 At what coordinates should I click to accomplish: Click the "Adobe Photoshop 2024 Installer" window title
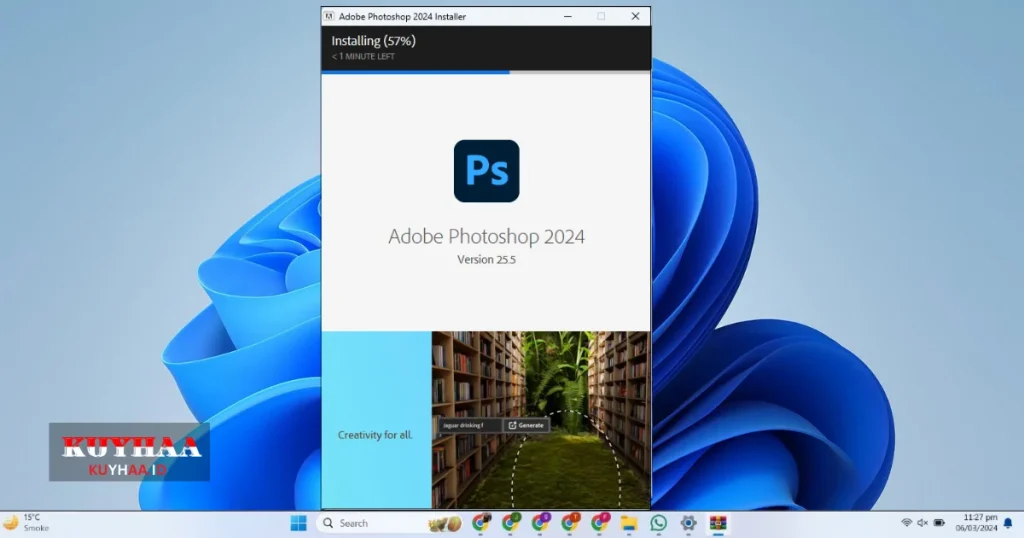click(402, 16)
